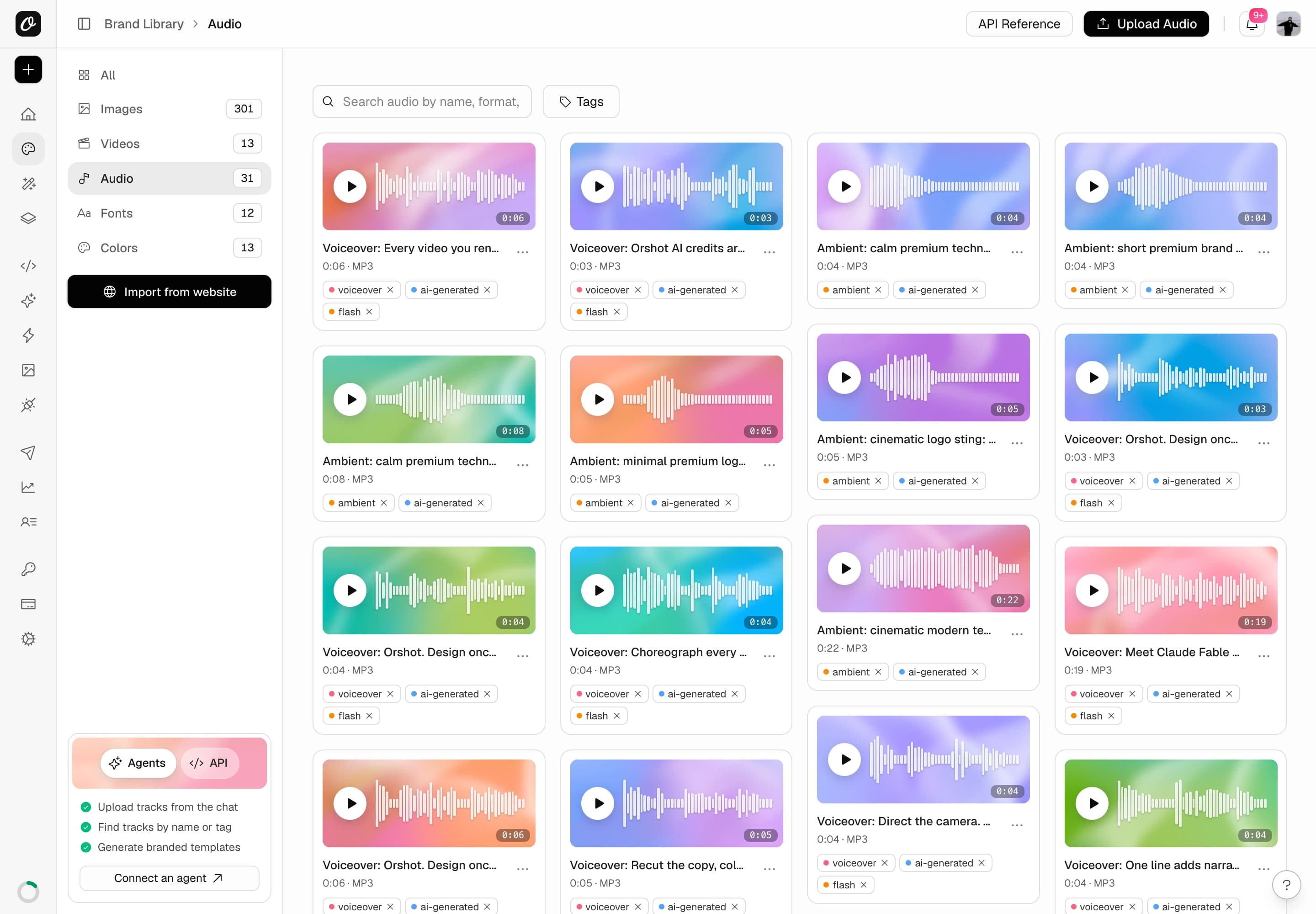Play the 0:22 'Ambient: cinematic modern te...' track
Screen dimensions: 1316x914
pyautogui.click(x=845, y=569)
